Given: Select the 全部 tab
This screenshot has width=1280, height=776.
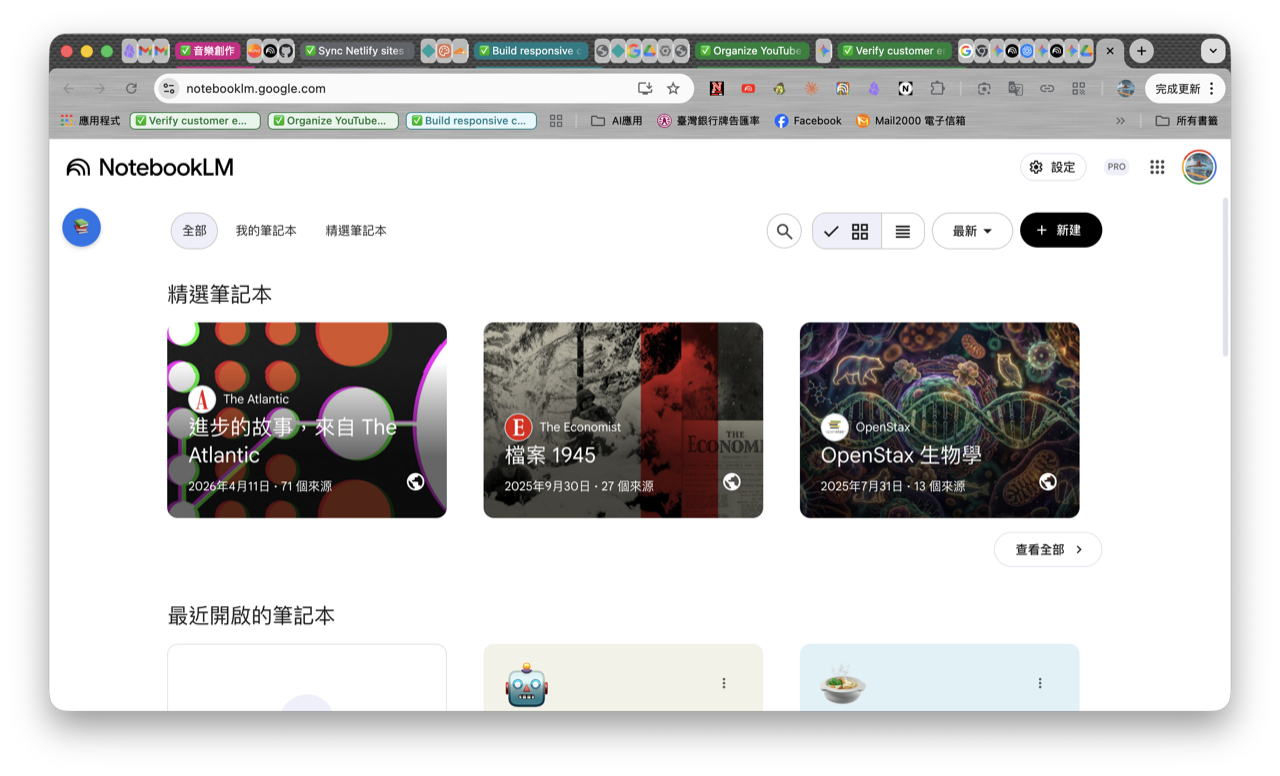Looking at the screenshot, I should click(194, 231).
